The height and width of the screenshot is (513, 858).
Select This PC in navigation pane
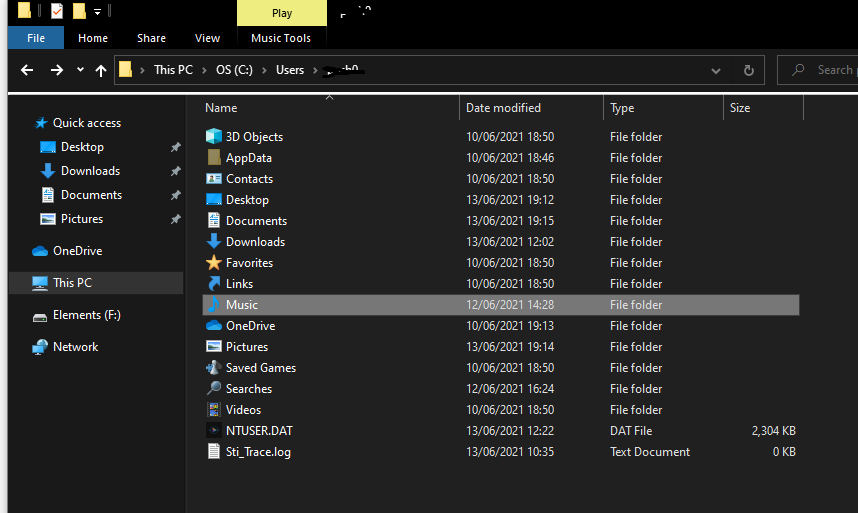point(96,283)
